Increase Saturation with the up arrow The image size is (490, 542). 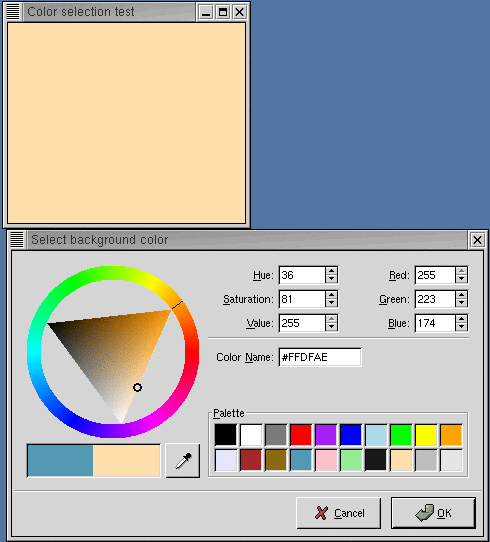click(331, 295)
